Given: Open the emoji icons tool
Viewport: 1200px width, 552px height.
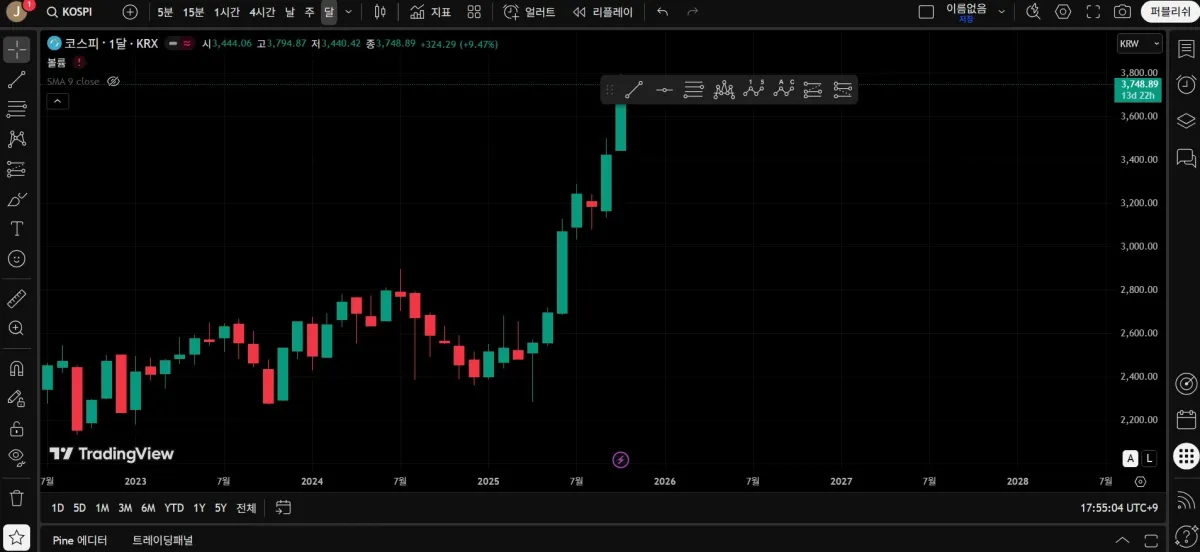Looking at the screenshot, I should tap(17, 258).
